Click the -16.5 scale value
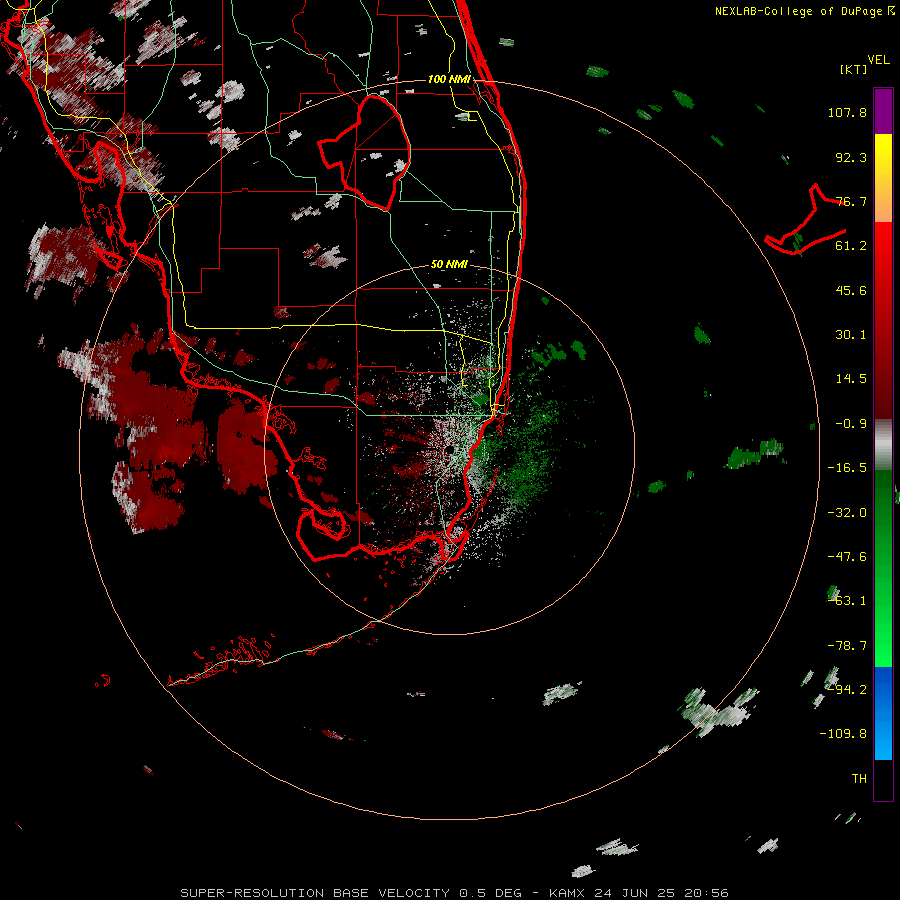900x900 pixels. click(847, 468)
